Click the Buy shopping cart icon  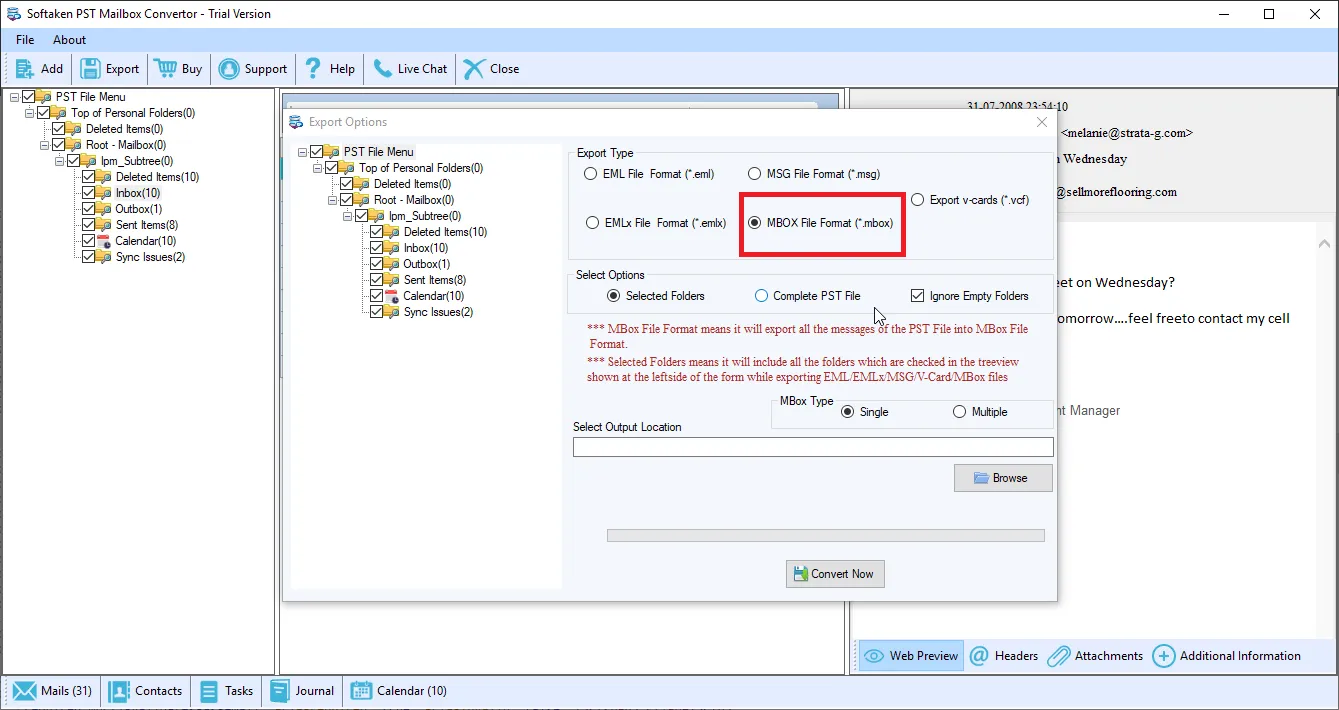click(165, 69)
